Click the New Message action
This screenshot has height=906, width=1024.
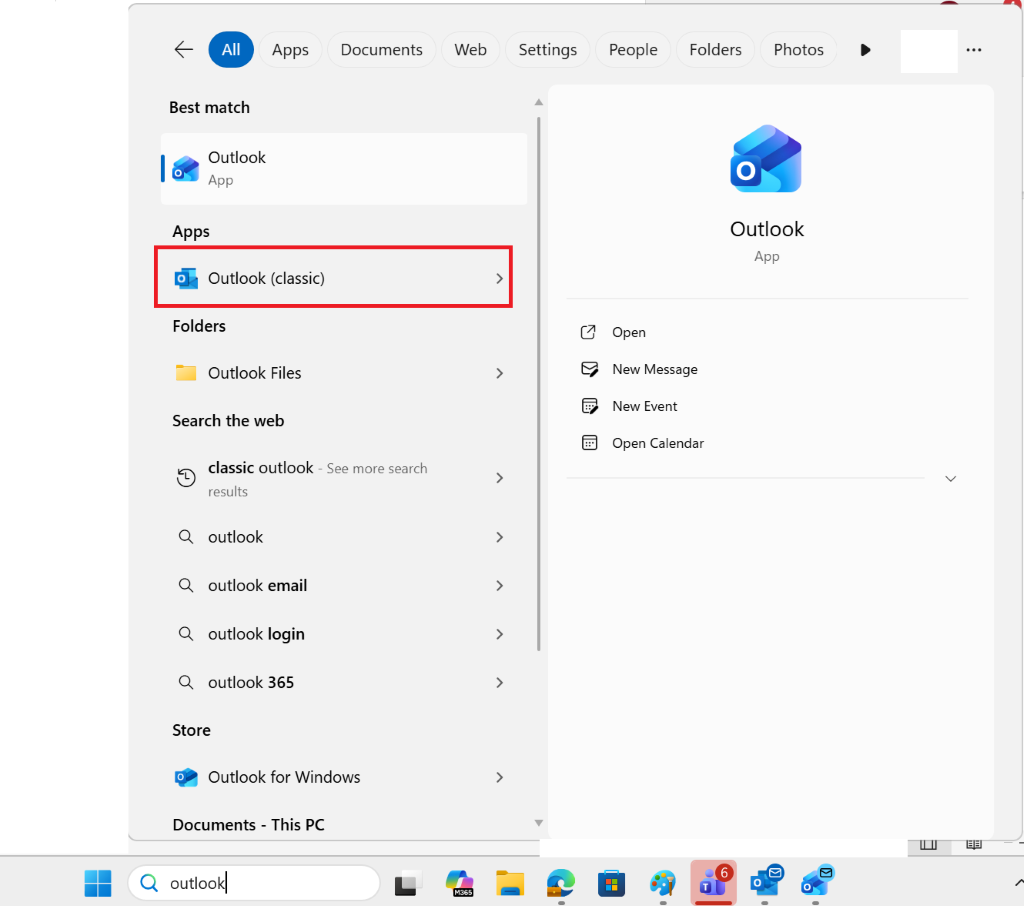pyautogui.click(x=652, y=369)
